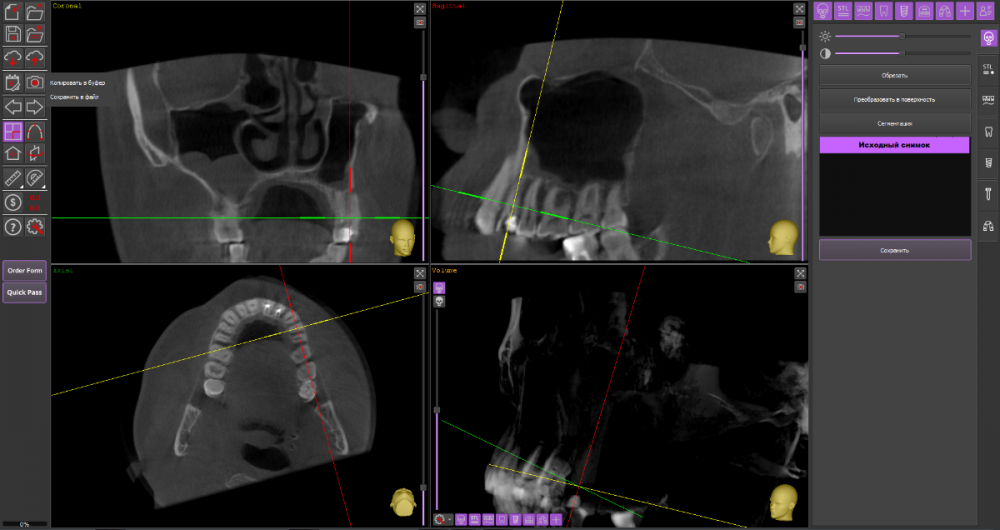Open the help question mark icon

point(13,227)
